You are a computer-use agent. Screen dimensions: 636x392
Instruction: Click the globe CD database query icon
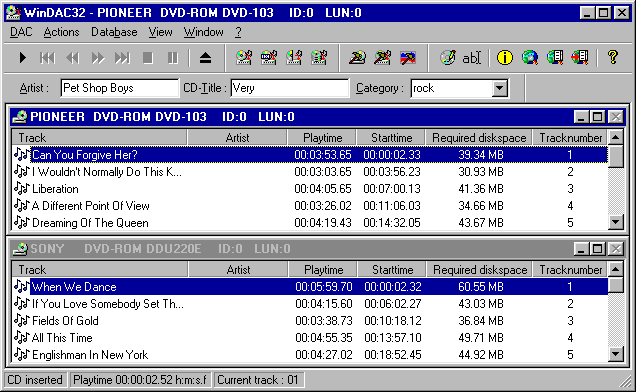pyautogui.click(x=530, y=58)
